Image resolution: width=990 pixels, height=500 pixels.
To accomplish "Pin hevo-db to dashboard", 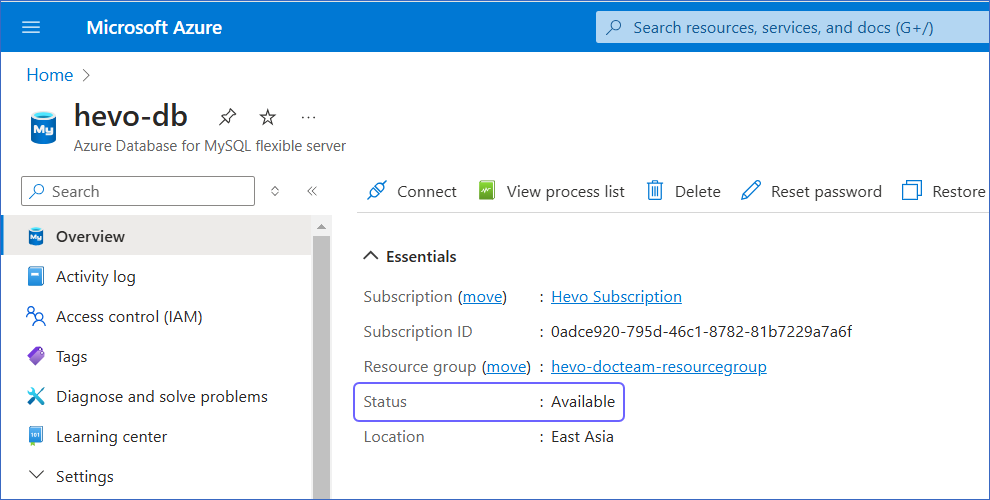I will coord(227,117).
